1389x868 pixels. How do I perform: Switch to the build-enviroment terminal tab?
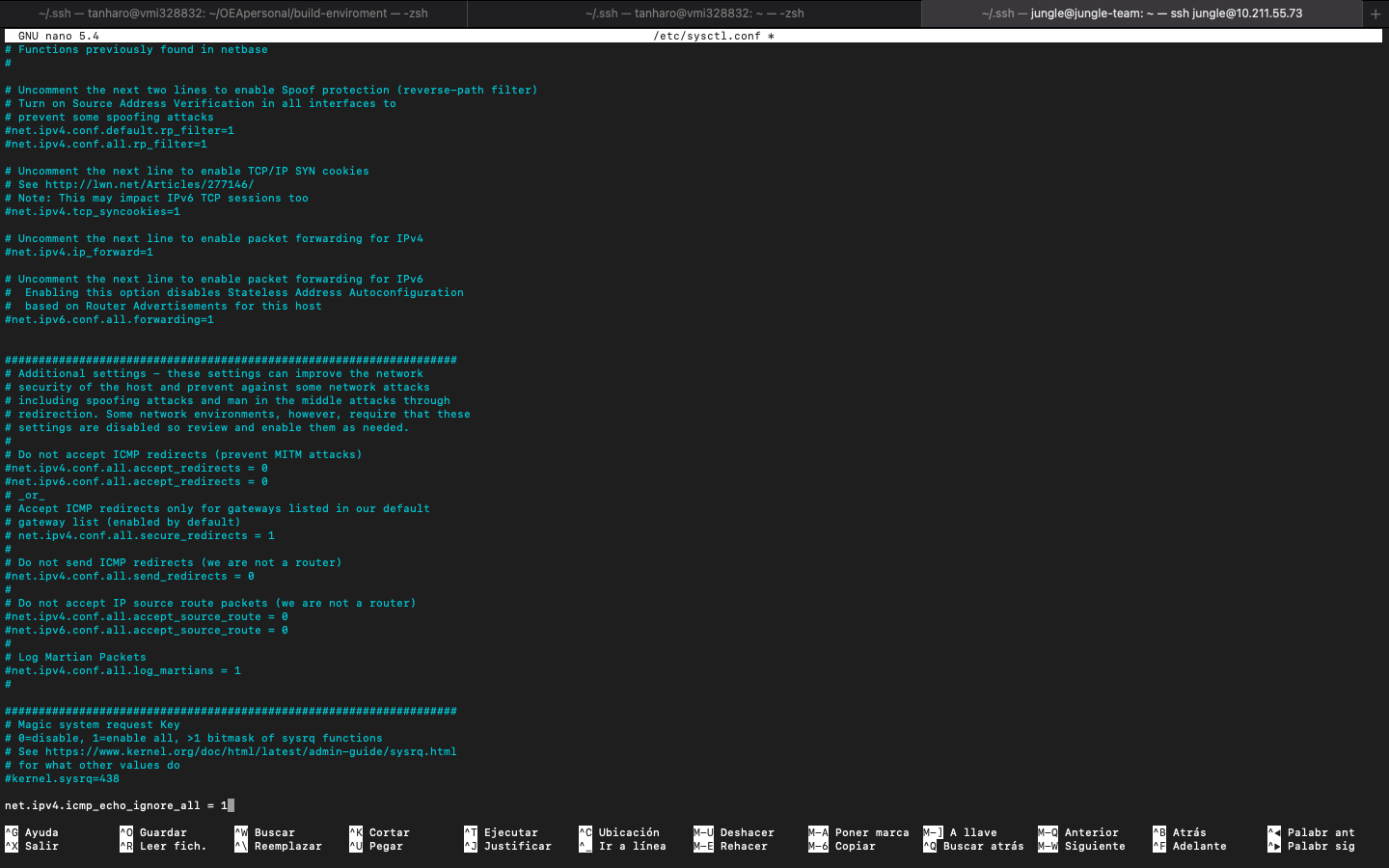233,14
